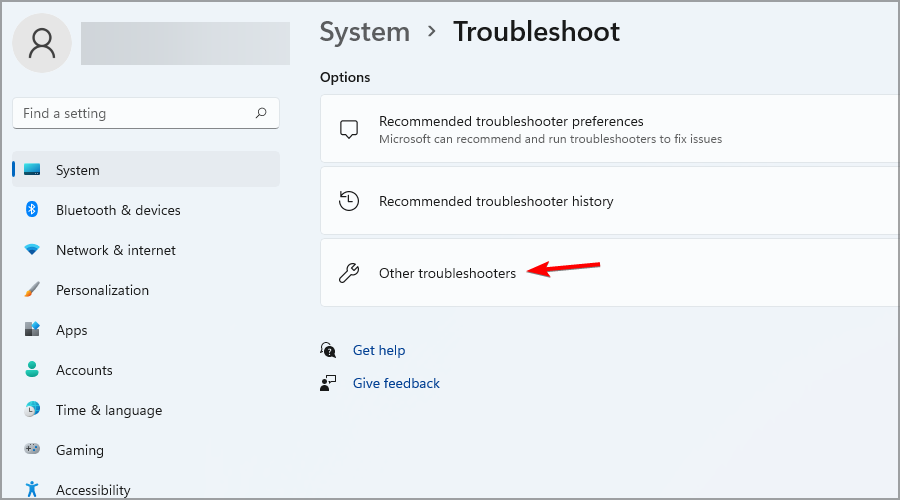This screenshot has height=500, width=900.
Task: Click the Bluetooth icon in sidebar
Action: coord(32,210)
